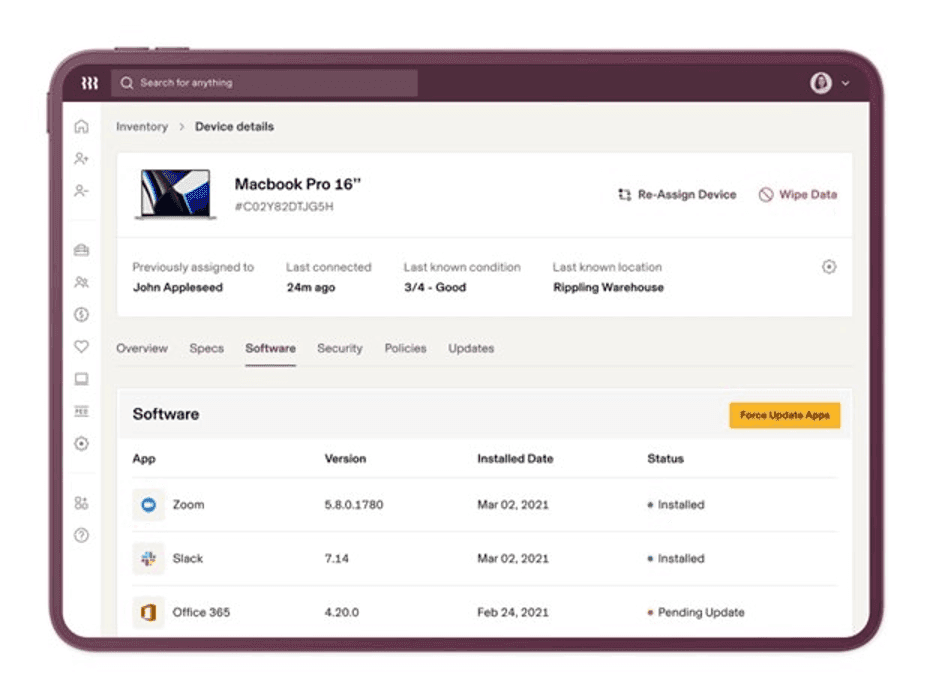
Task: Click the offboarding person icon in sidebar
Action: (83, 190)
